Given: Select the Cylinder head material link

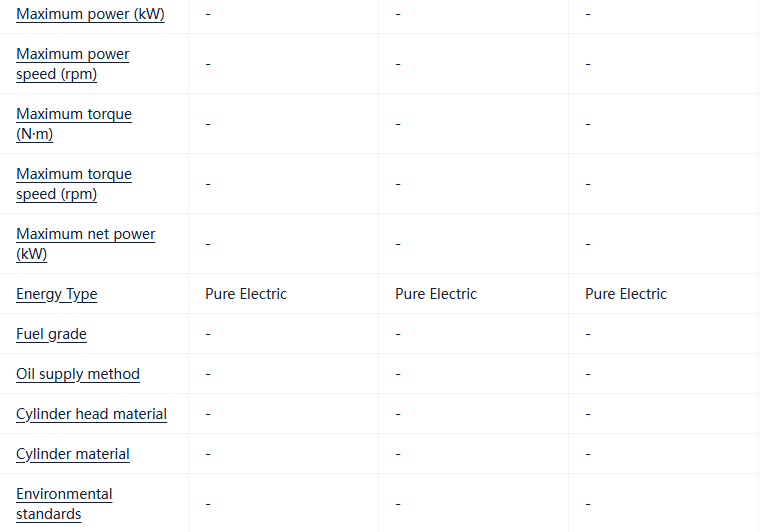Looking at the screenshot, I should point(91,414).
